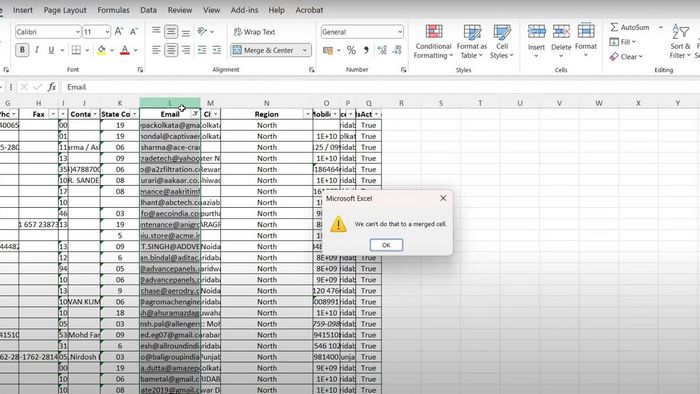The image size is (700, 394).
Task: Toggle Underline formatting
Action: [x=51, y=50]
